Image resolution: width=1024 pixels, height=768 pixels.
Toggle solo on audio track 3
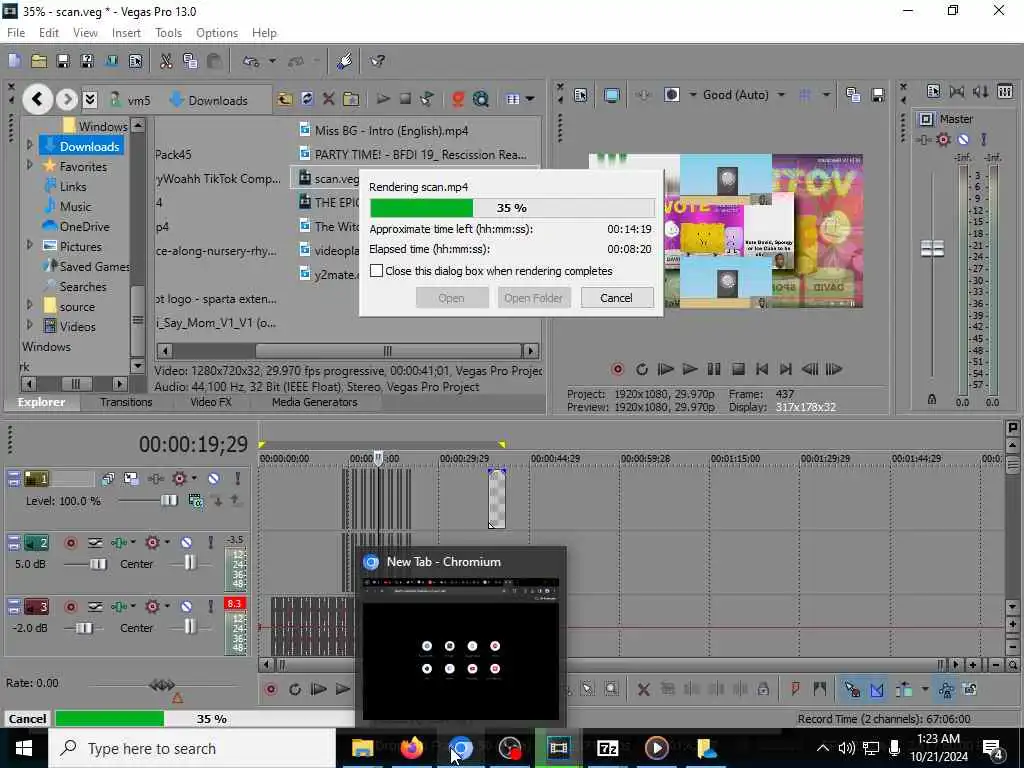(x=210, y=607)
